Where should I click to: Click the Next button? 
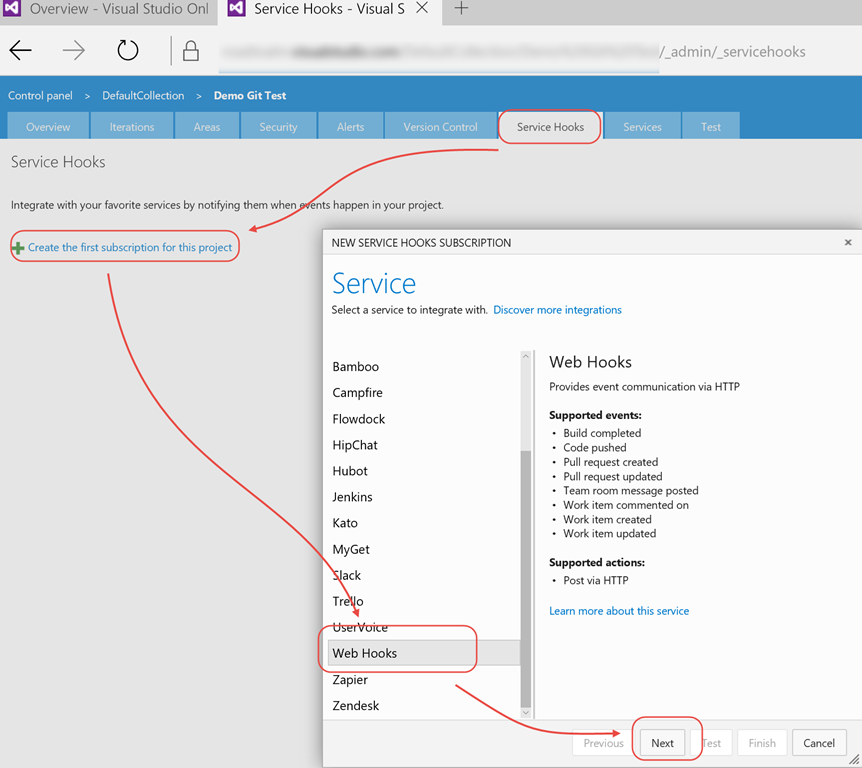[662, 743]
